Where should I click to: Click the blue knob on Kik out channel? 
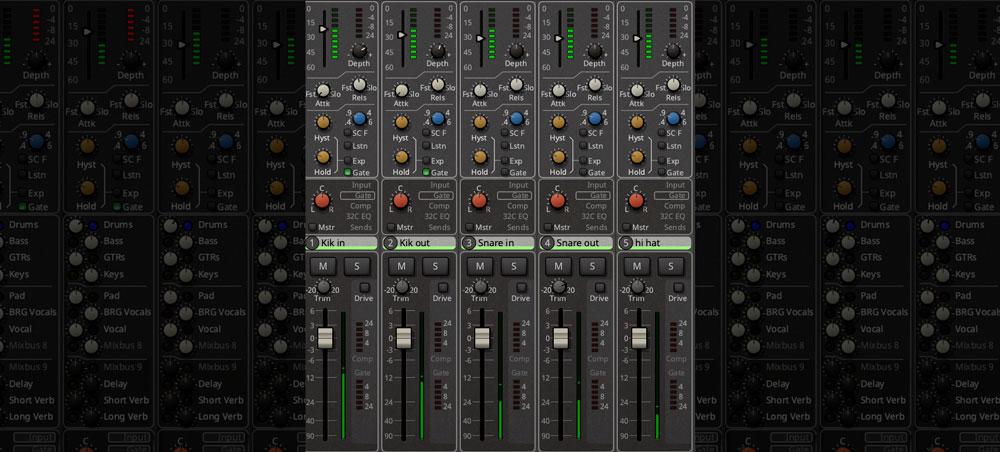coord(437,119)
